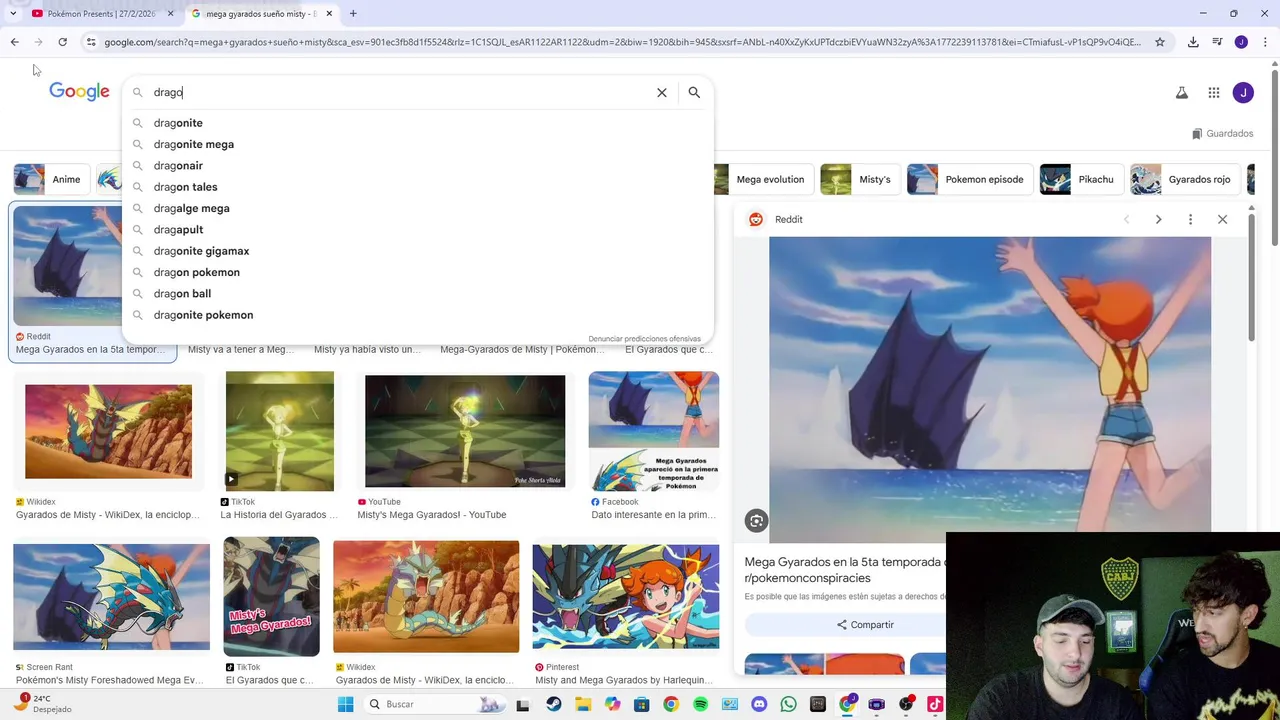Open Spotify from the taskbar

tap(700, 704)
